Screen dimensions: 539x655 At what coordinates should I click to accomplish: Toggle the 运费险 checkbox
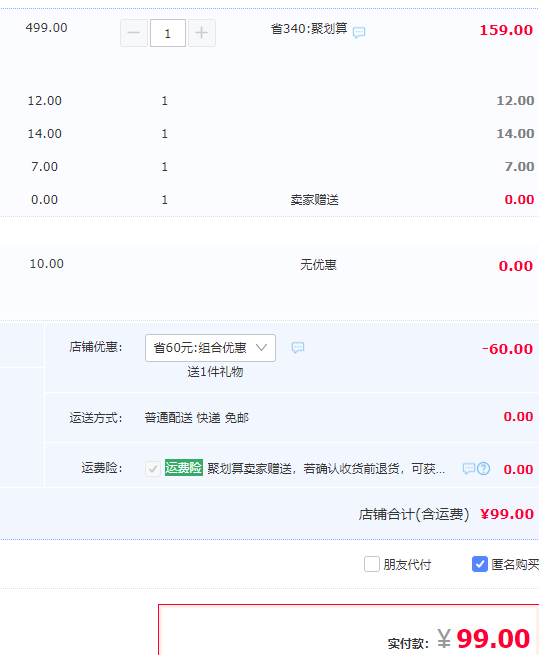pos(153,469)
